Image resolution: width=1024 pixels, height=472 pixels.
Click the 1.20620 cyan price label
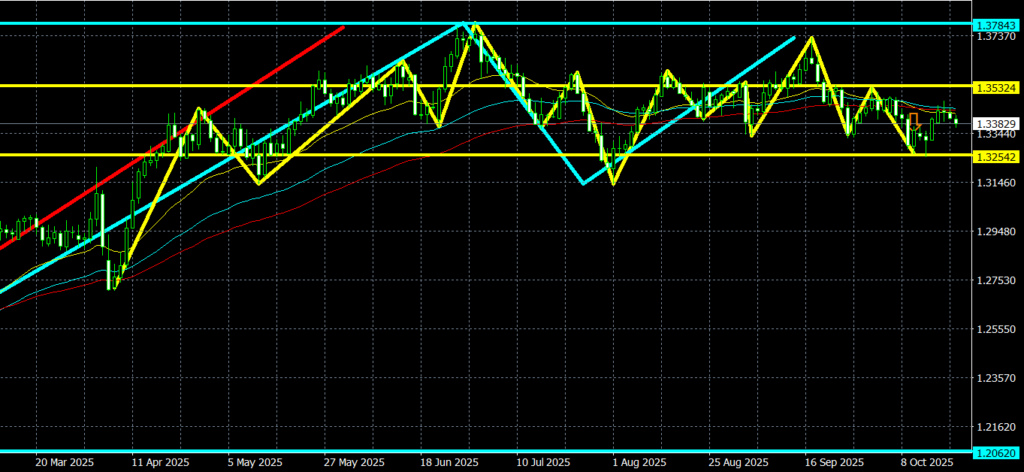click(x=996, y=452)
